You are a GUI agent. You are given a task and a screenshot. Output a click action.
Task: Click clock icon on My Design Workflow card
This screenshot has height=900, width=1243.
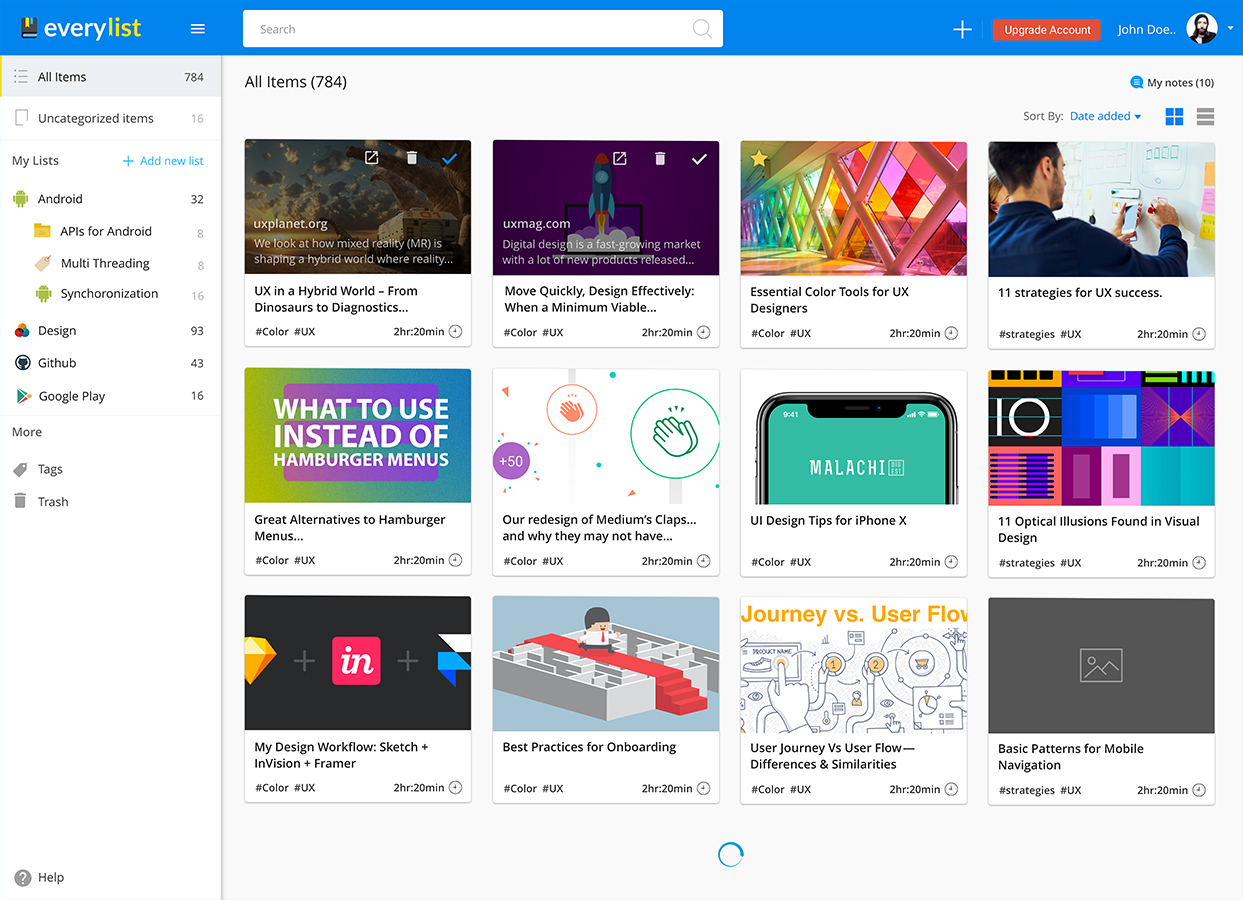coord(455,788)
